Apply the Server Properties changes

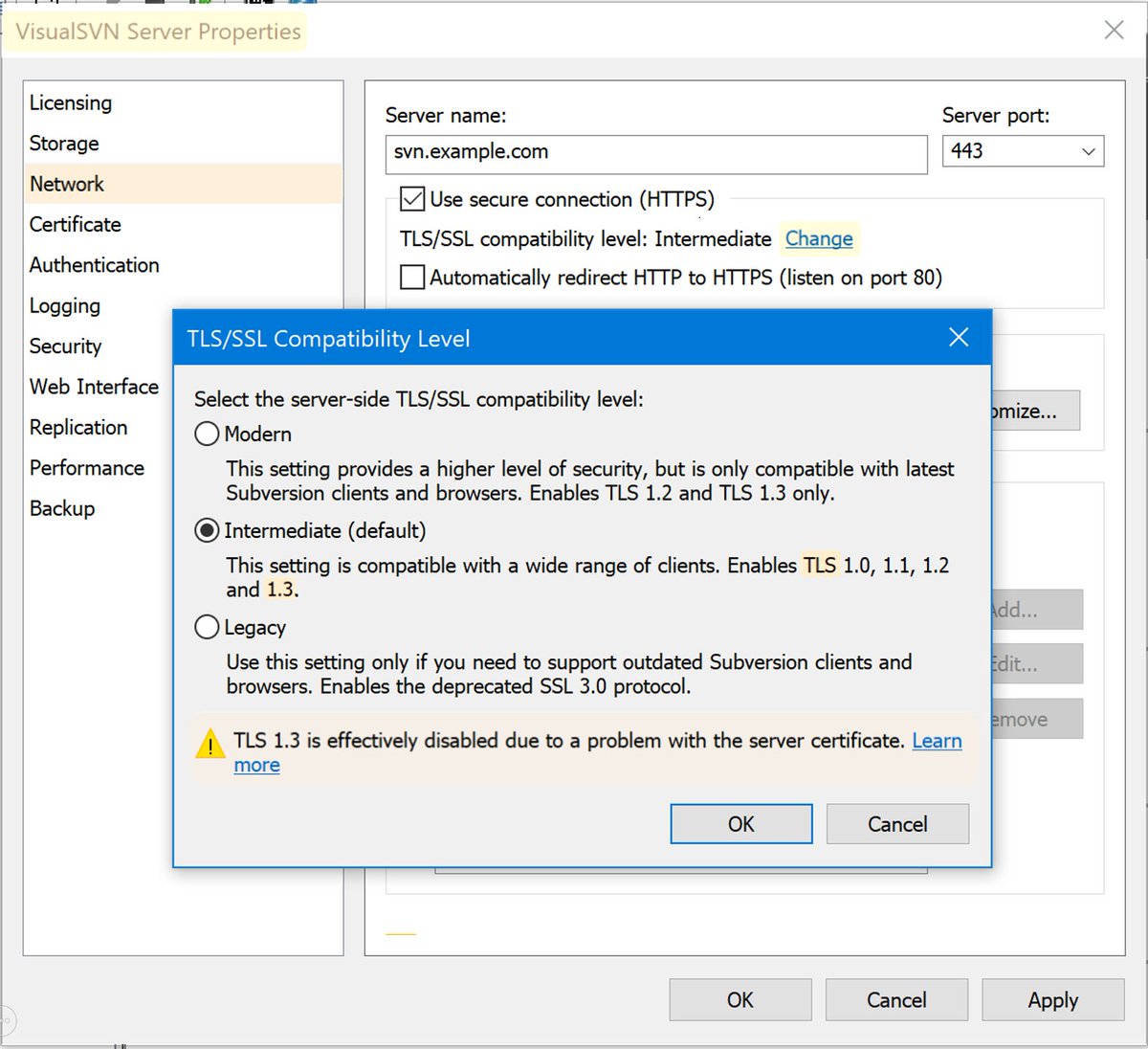[1053, 1000]
